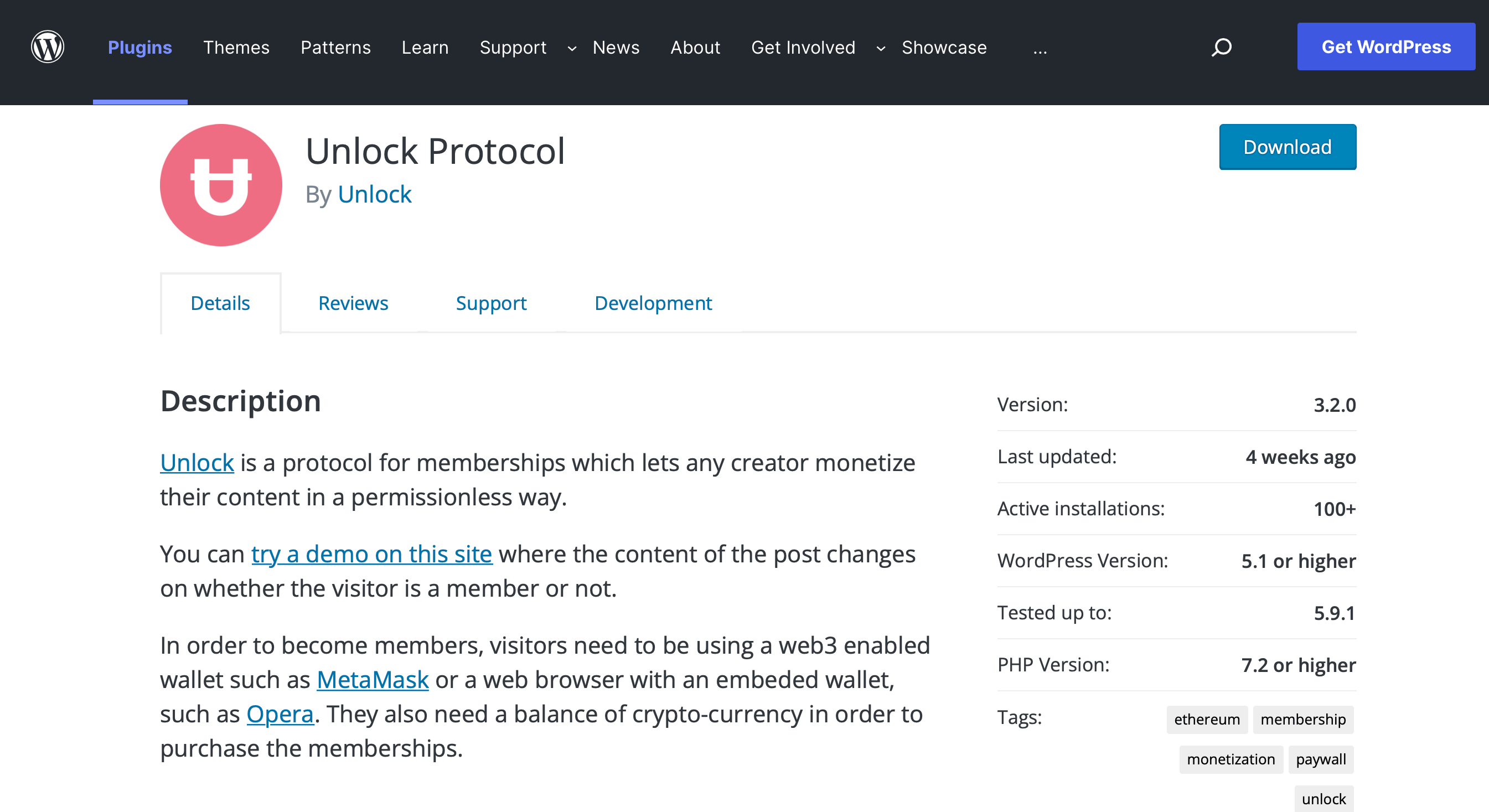Click the Download button

point(1288,147)
